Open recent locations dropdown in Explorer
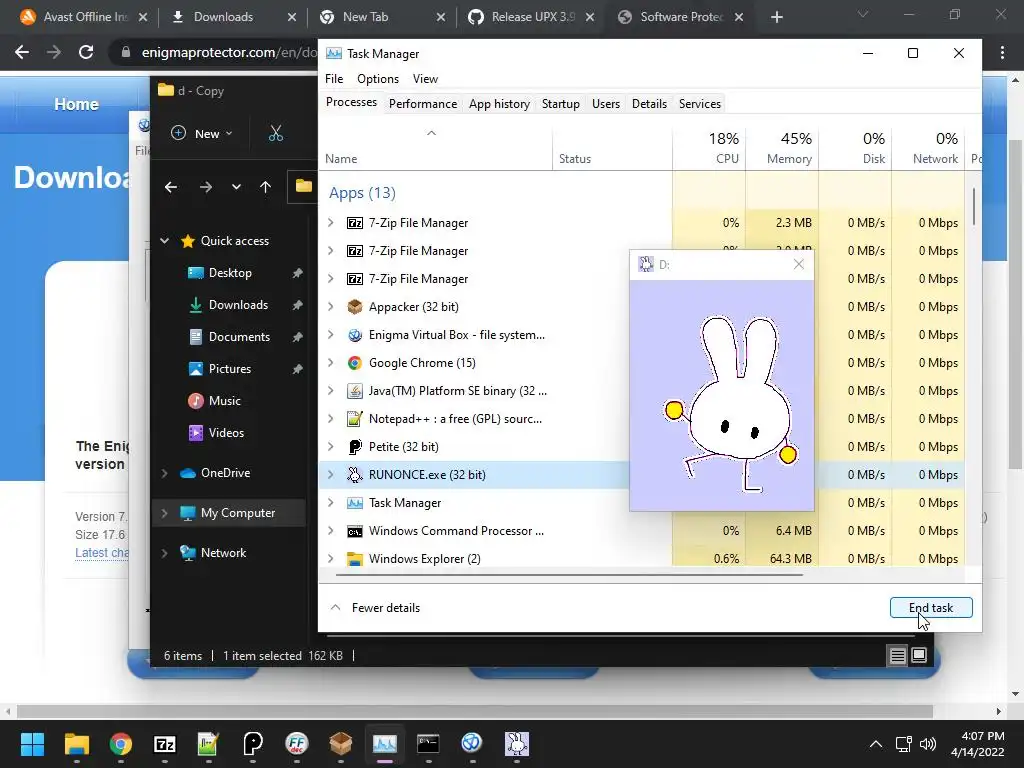Viewport: 1024px width, 768px height. pos(236,187)
